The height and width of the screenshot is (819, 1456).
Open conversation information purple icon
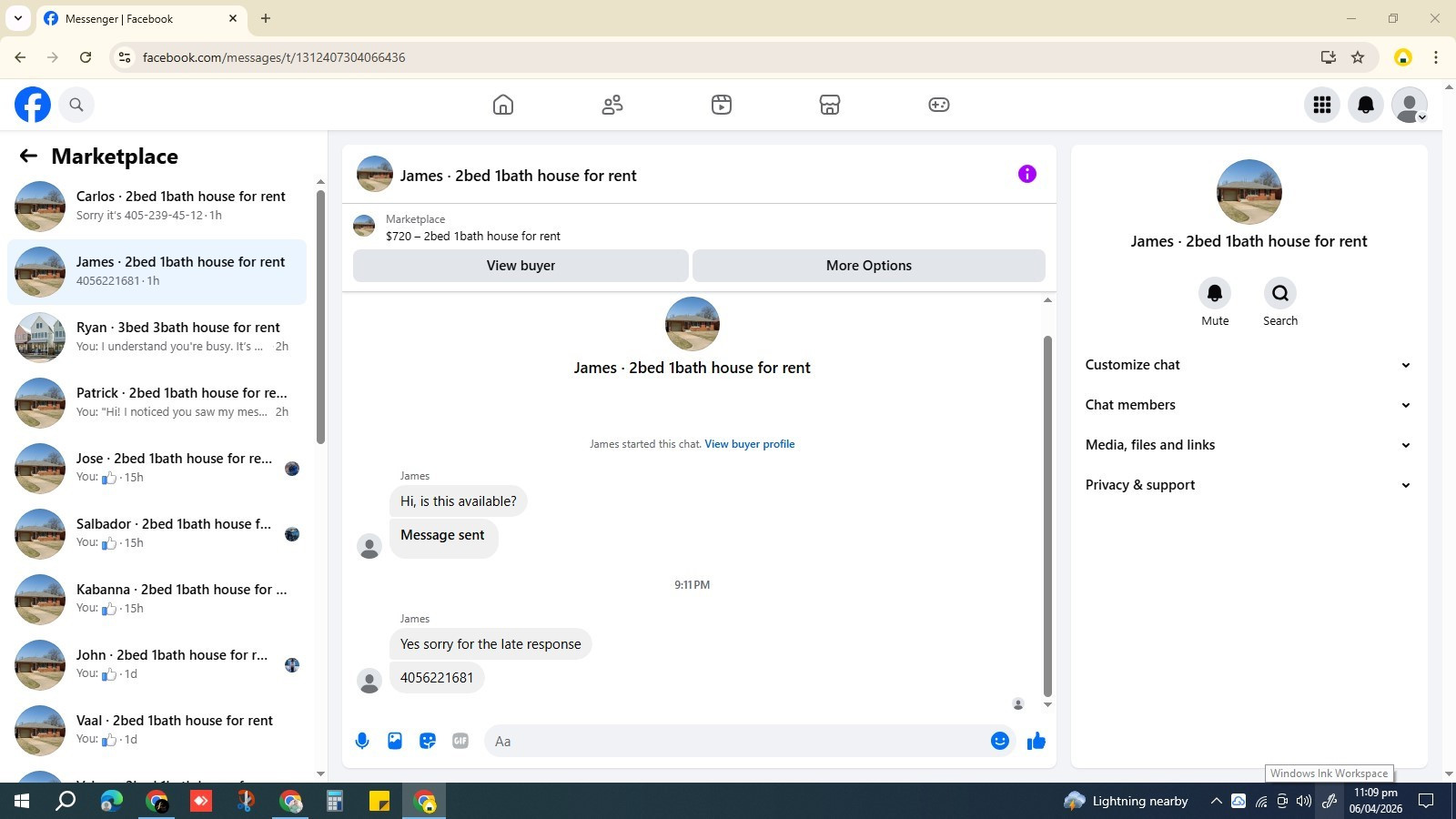pos(1027,174)
